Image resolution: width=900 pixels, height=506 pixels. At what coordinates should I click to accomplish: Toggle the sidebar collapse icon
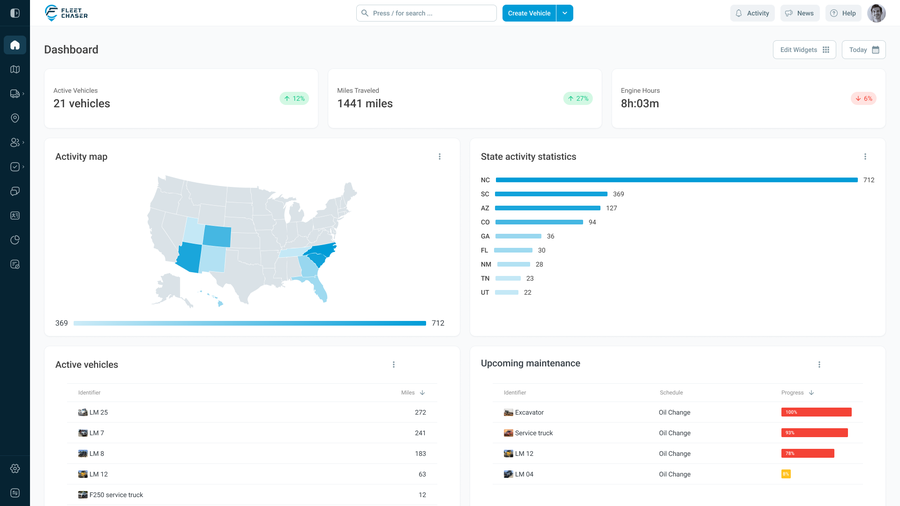(x=15, y=13)
